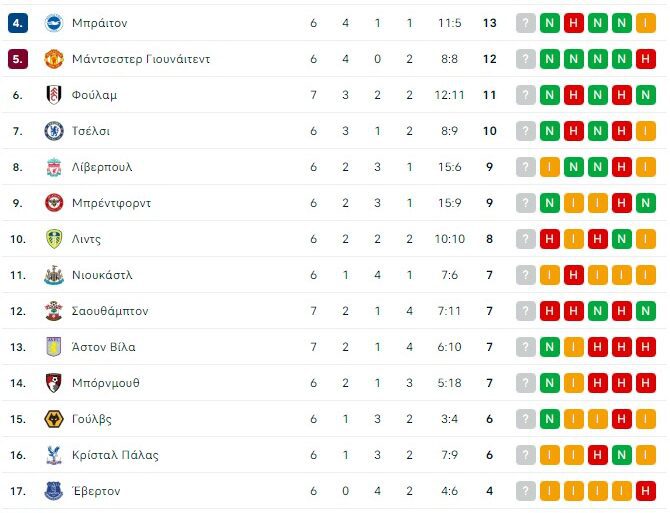
Task: Click the Leeds club crest icon
Action: [54, 239]
